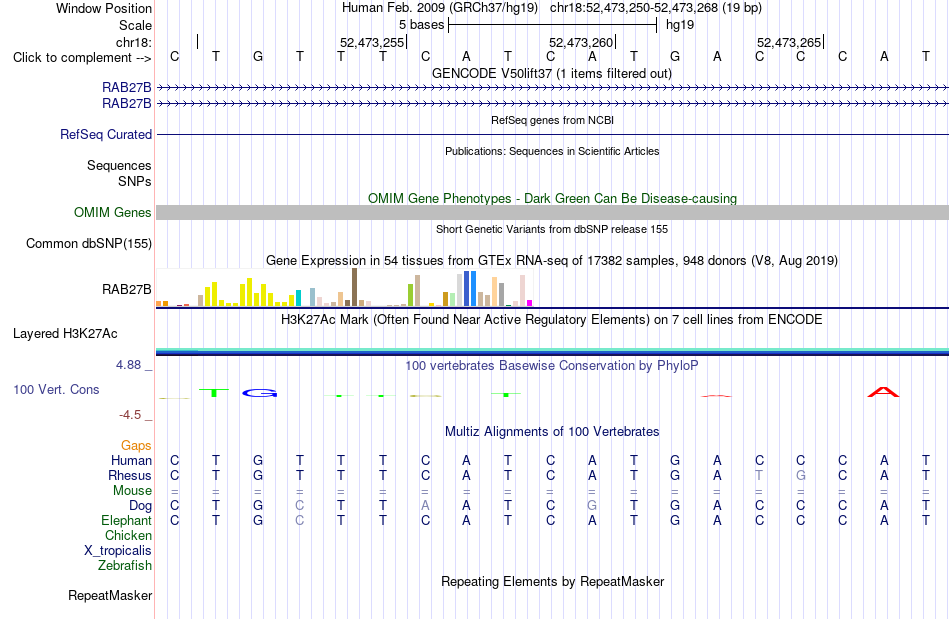Click the blue GTEx expression bars

[x=470, y=288]
